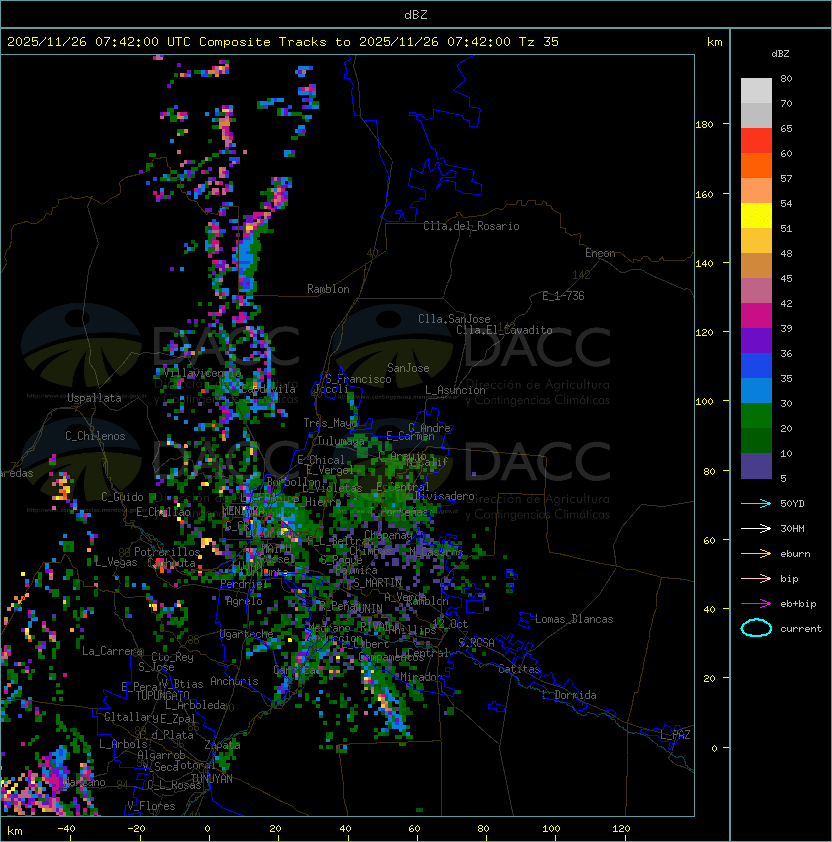832x842 pixels.
Task: Click the TUPUNGATO place label
Action: 162,696
